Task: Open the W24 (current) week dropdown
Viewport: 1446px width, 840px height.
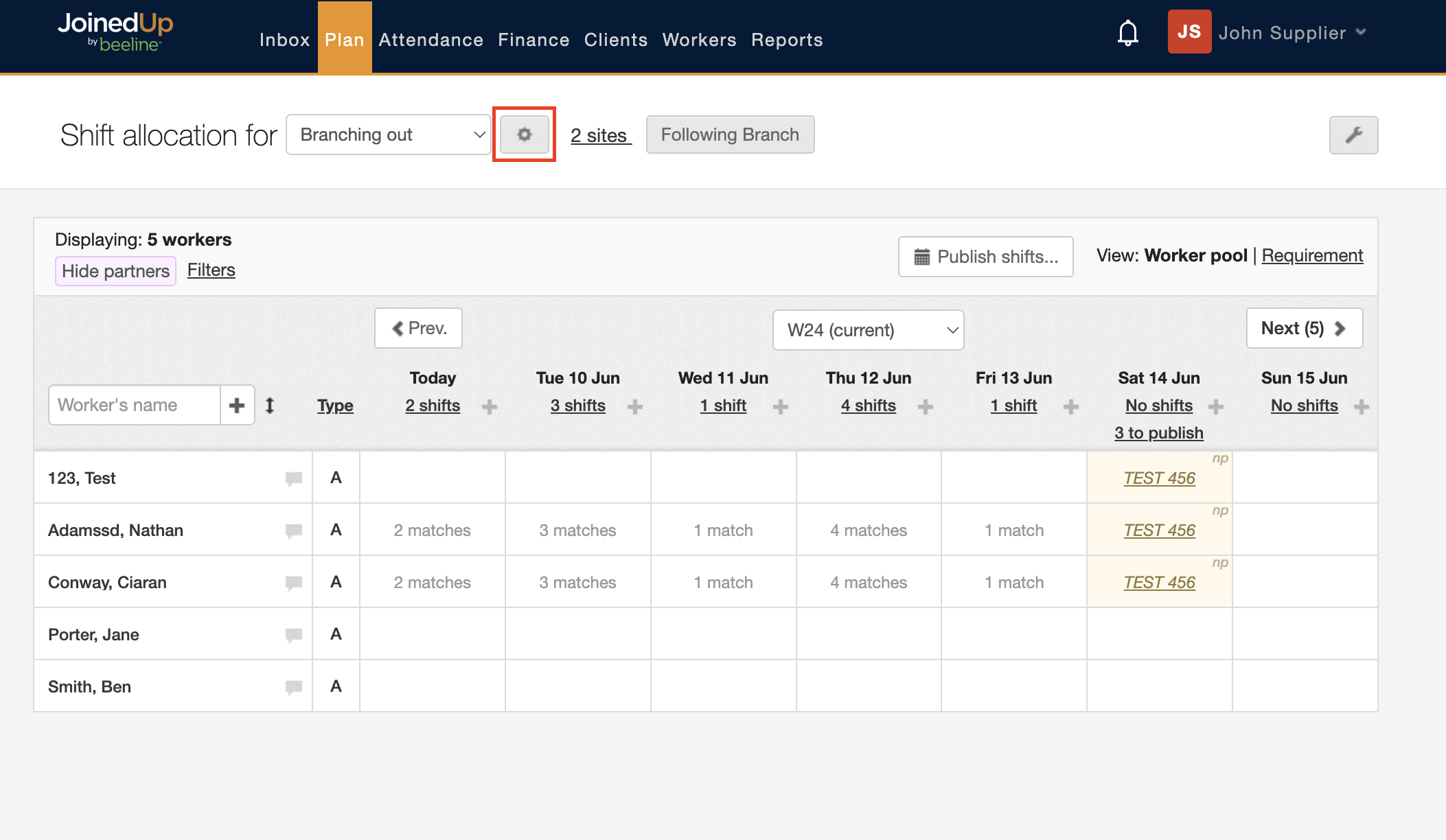Action: pyautogui.click(x=868, y=330)
